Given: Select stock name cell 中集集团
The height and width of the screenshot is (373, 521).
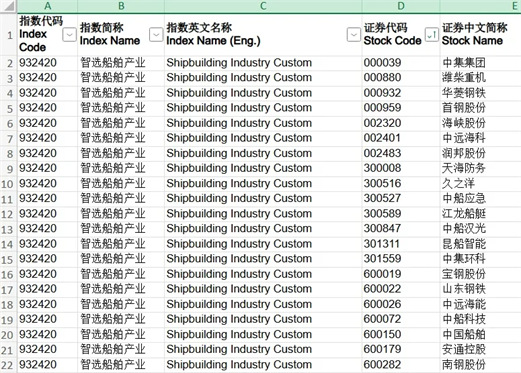Looking at the screenshot, I should (x=480, y=63).
